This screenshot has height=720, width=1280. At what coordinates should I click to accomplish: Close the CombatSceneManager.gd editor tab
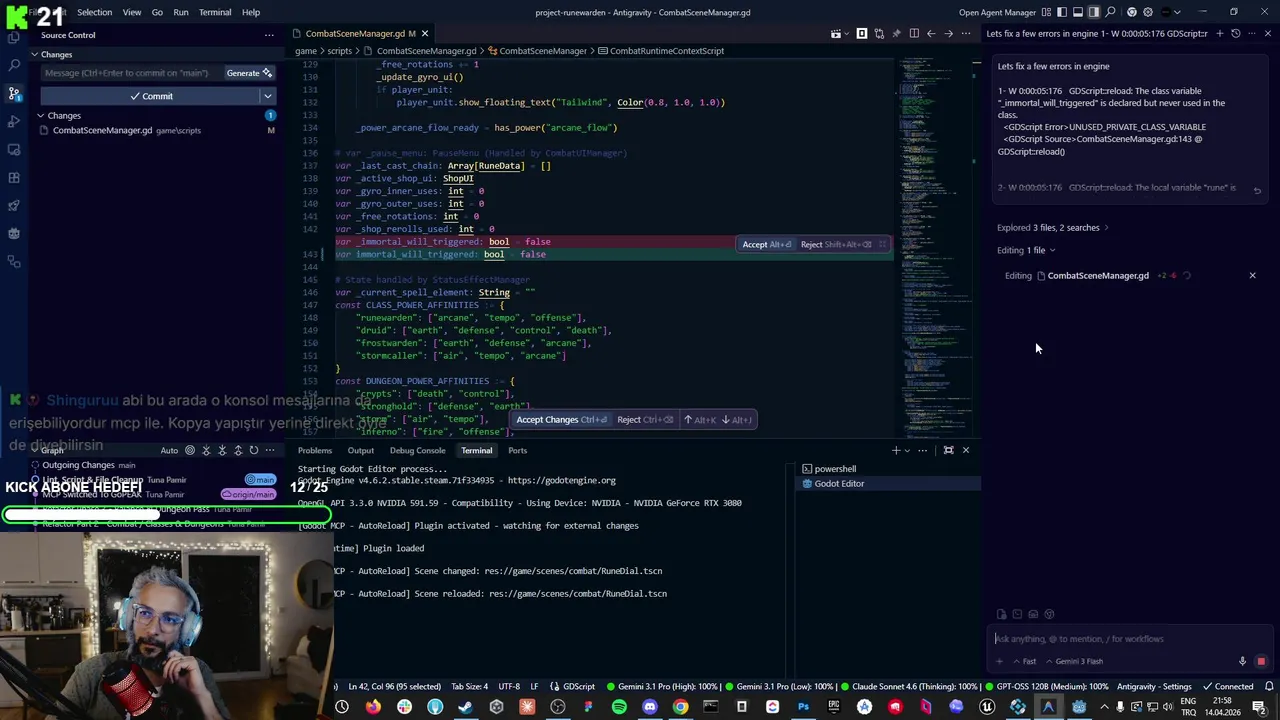(425, 34)
